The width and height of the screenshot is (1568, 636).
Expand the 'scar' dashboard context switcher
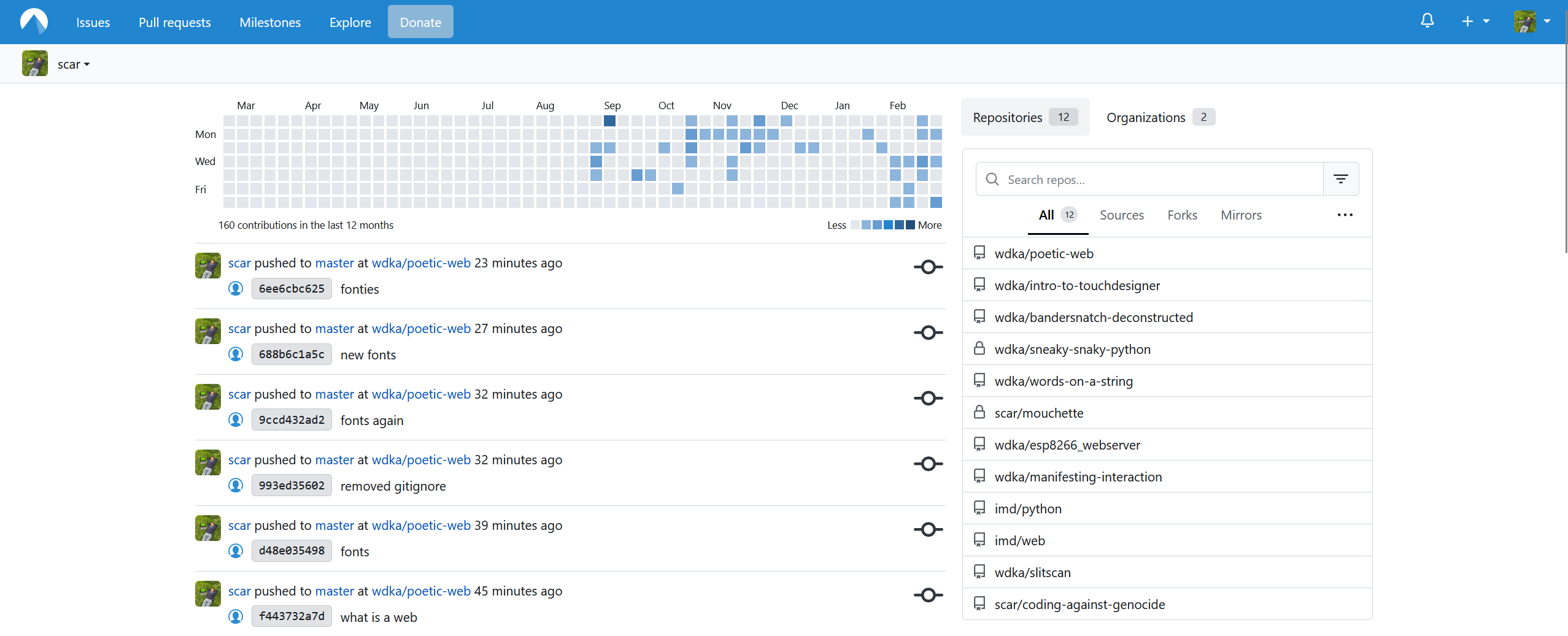point(73,64)
